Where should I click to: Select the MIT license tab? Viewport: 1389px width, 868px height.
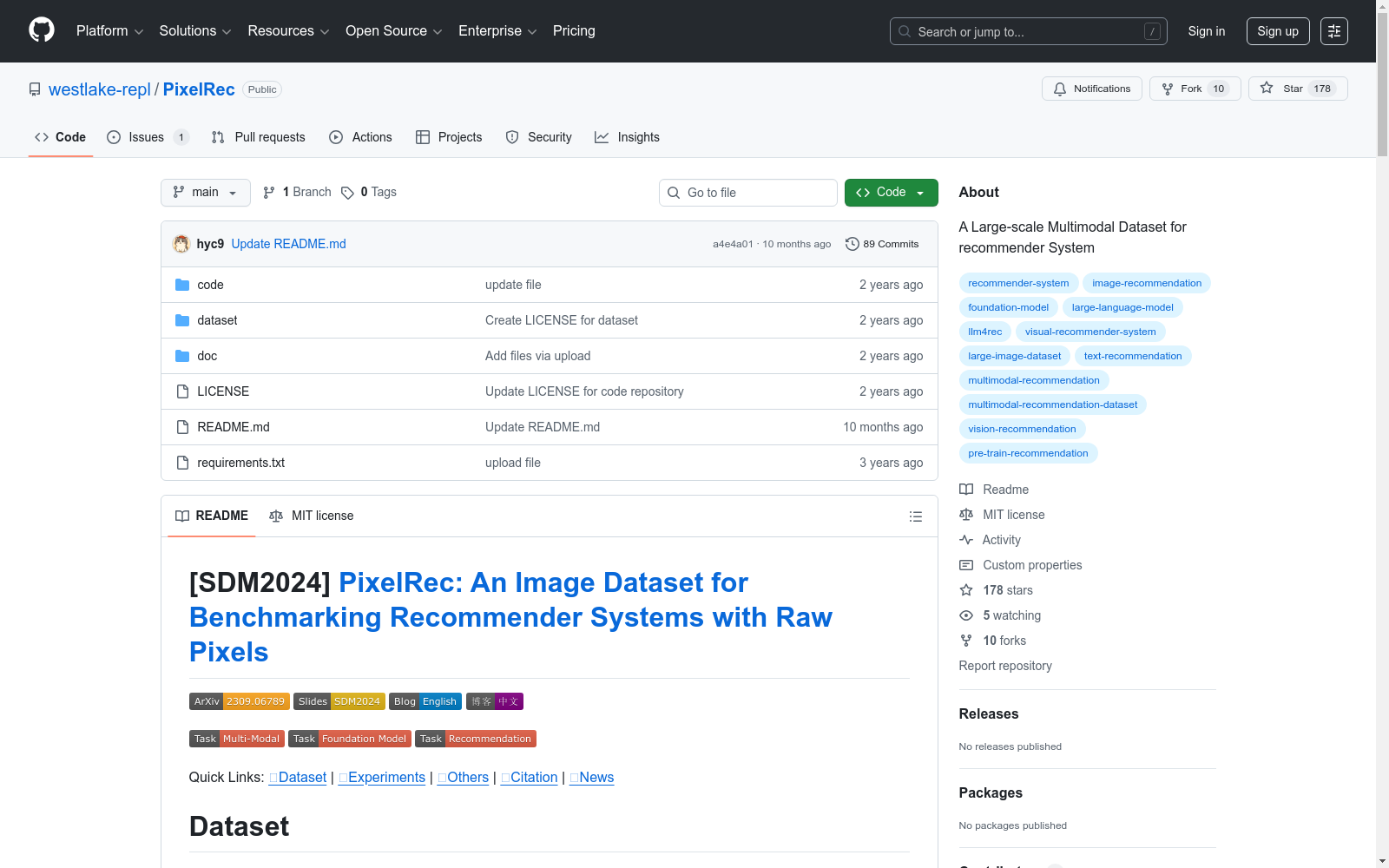[312, 516]
